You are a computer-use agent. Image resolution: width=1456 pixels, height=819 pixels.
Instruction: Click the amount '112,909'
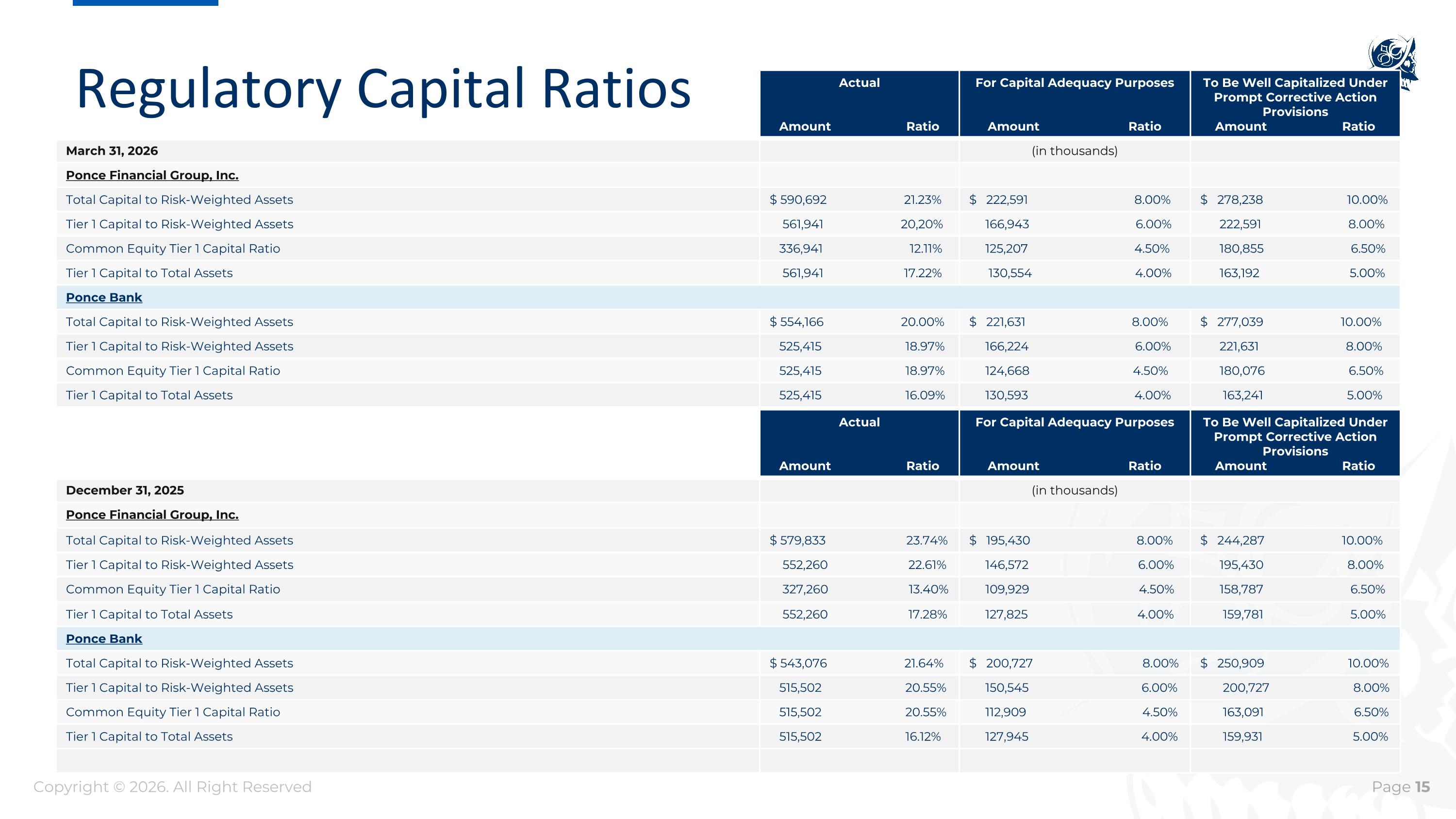click(1005, 712)
